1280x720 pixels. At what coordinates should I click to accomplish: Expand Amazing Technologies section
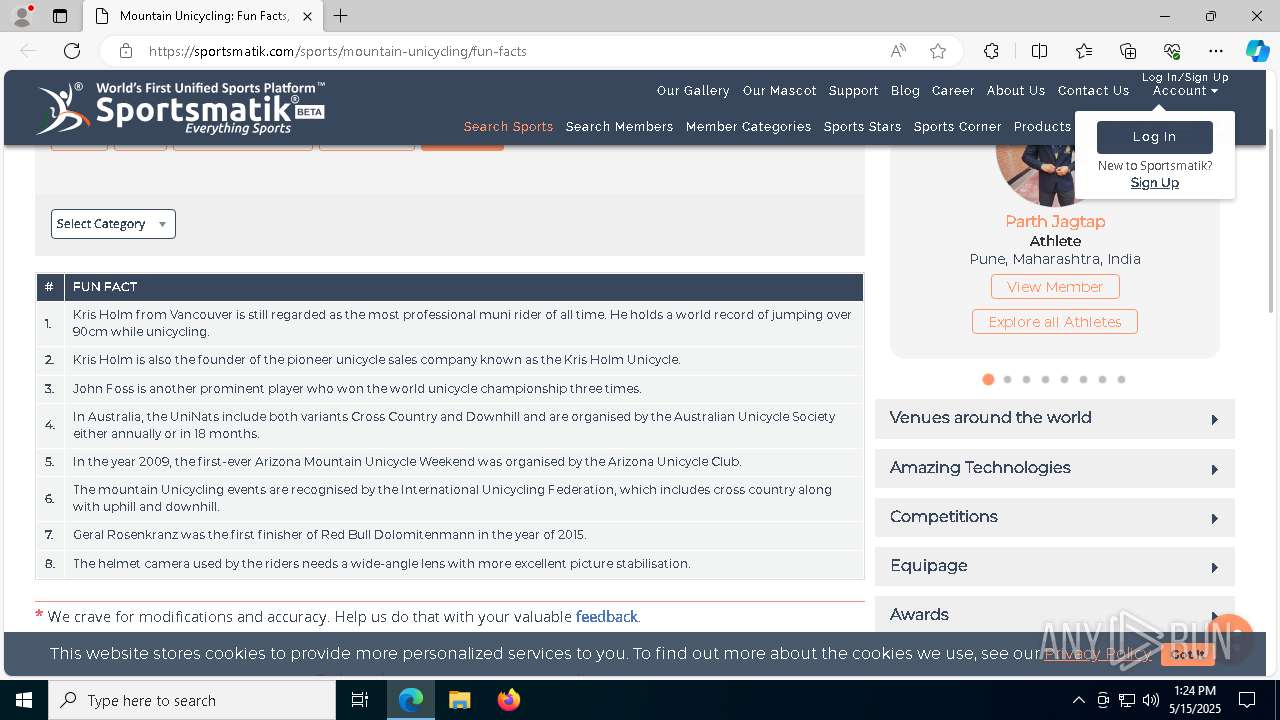pyautogui.click(x=1055, y=468)
